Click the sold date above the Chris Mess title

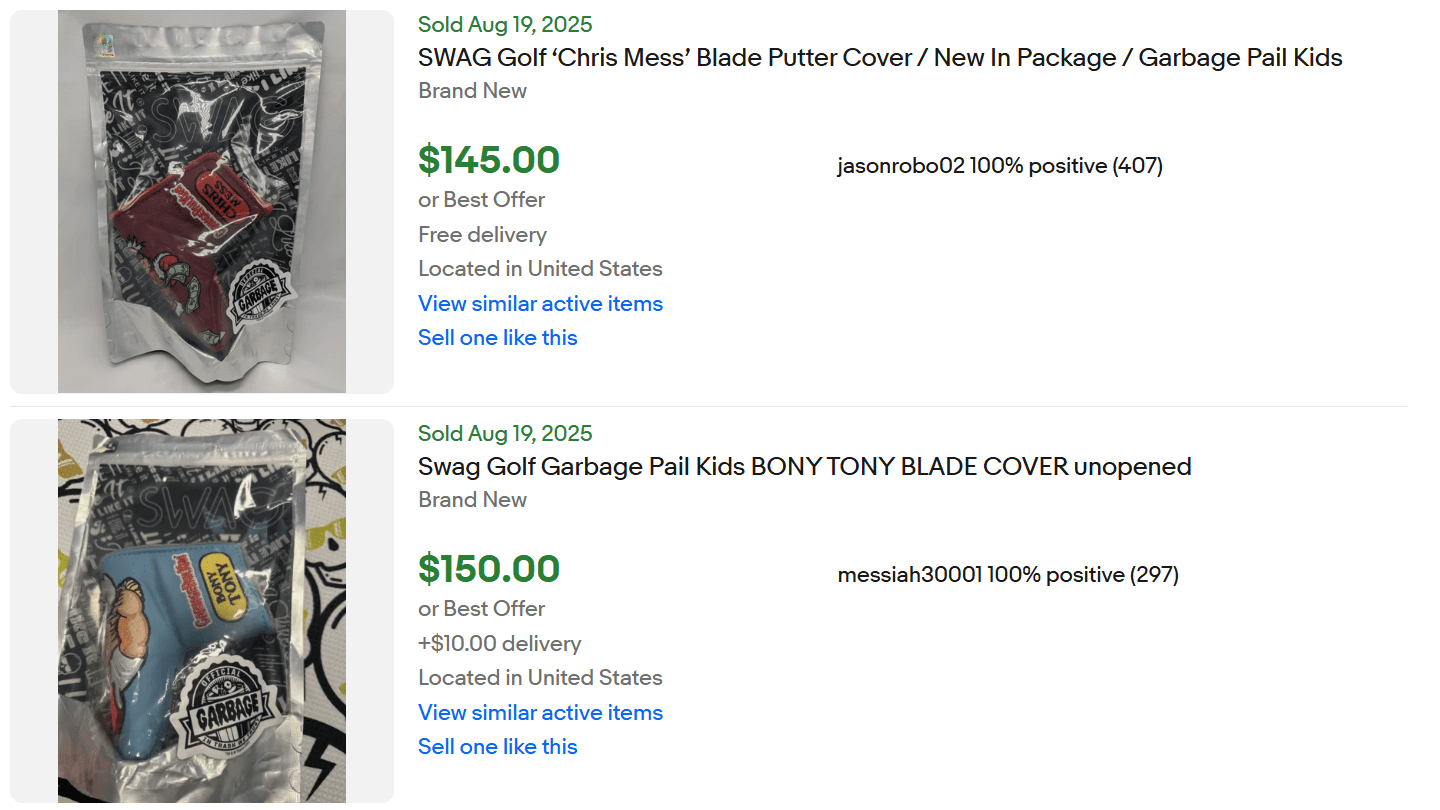505,24
